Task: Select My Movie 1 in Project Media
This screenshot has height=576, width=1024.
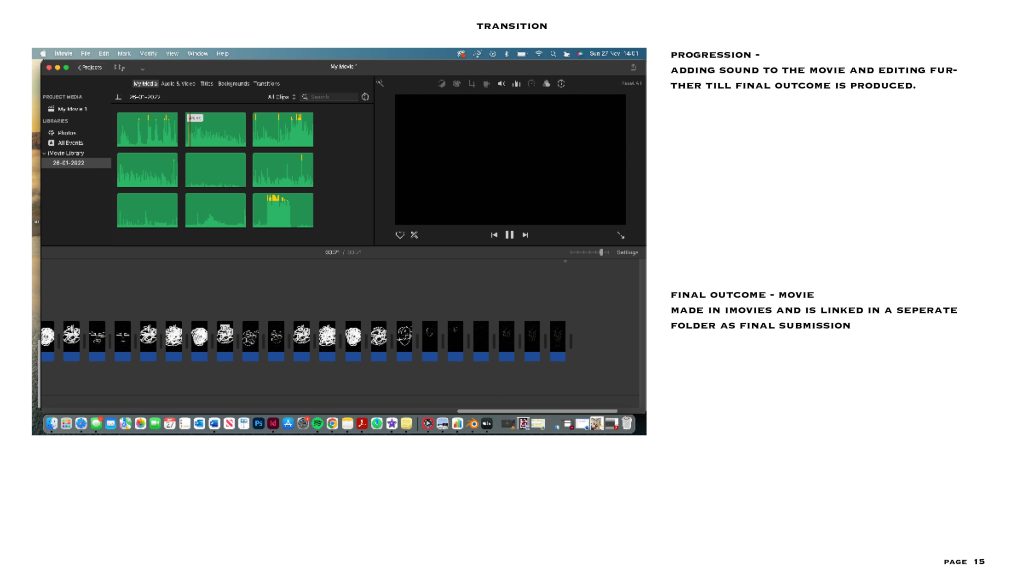Action: pyautogui.click(x=72, y=109)
